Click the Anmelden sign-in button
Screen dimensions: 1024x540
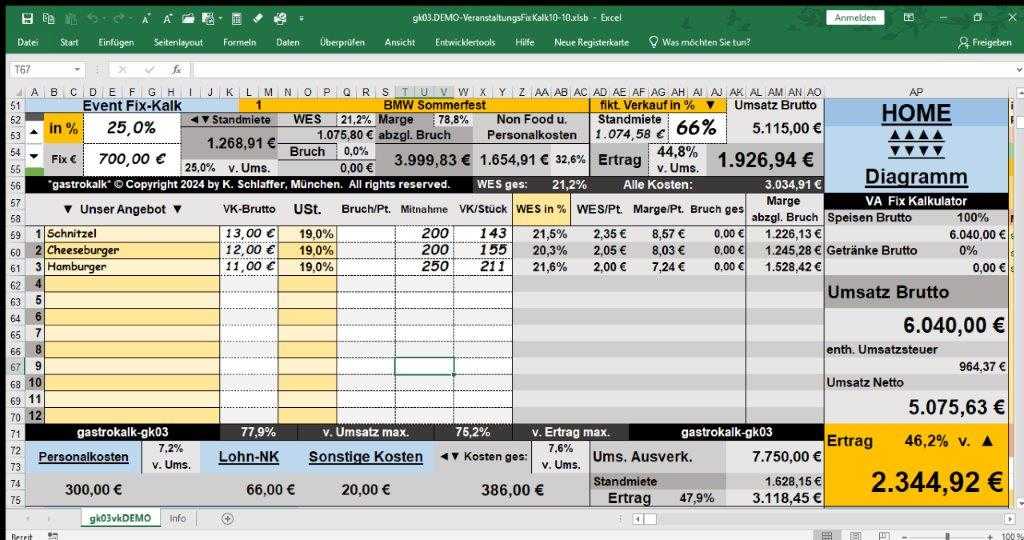[855, 18]
